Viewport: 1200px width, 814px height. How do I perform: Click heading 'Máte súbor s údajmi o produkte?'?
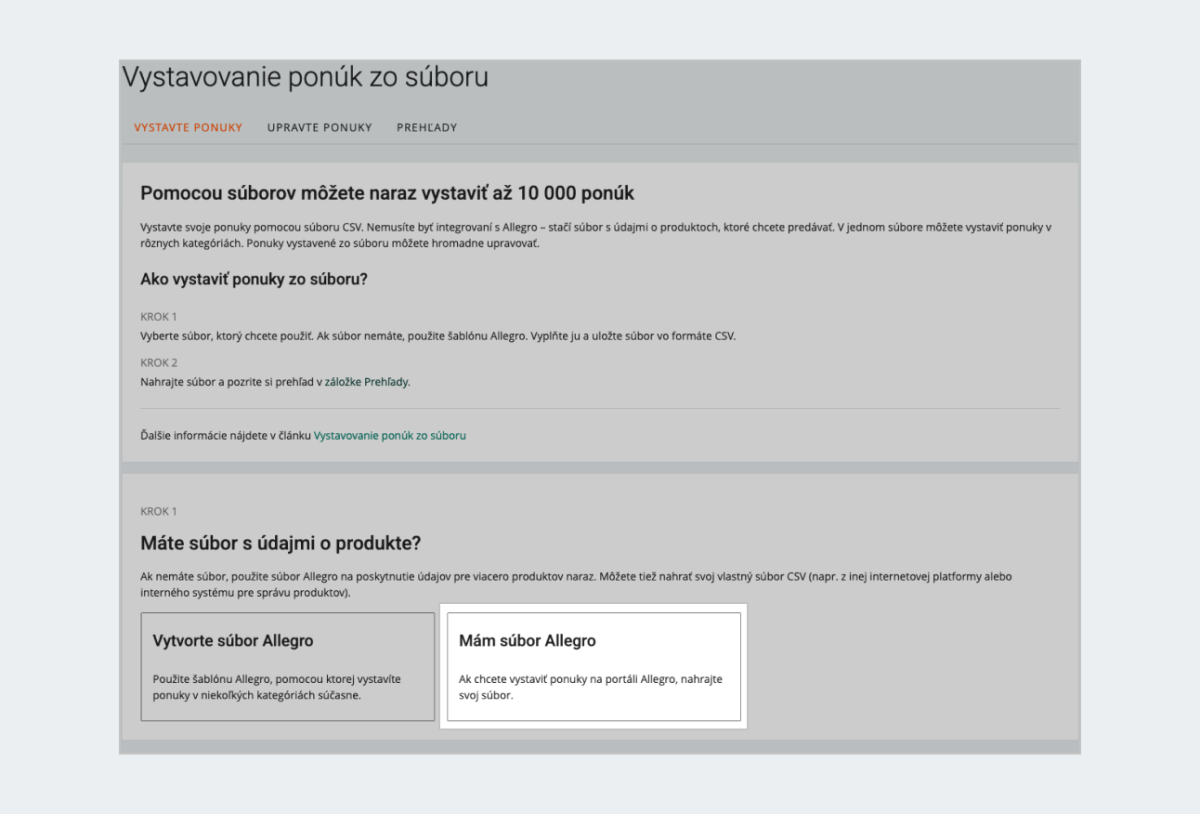click(x=281, y=543)
